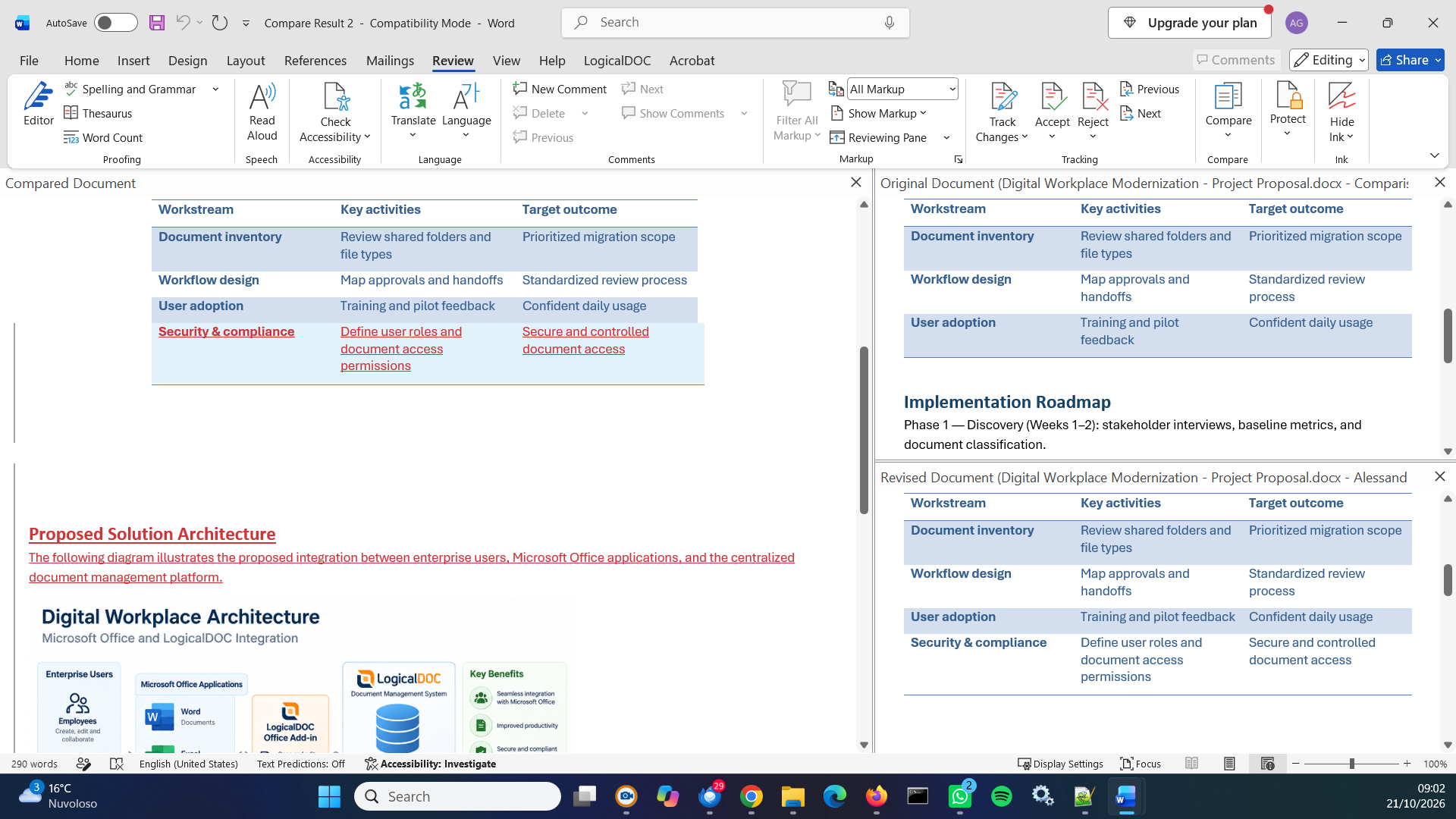Go to the Next tracked change
The width and height of the screenshot is (1456, 819).
click(x=1141, y=113)
